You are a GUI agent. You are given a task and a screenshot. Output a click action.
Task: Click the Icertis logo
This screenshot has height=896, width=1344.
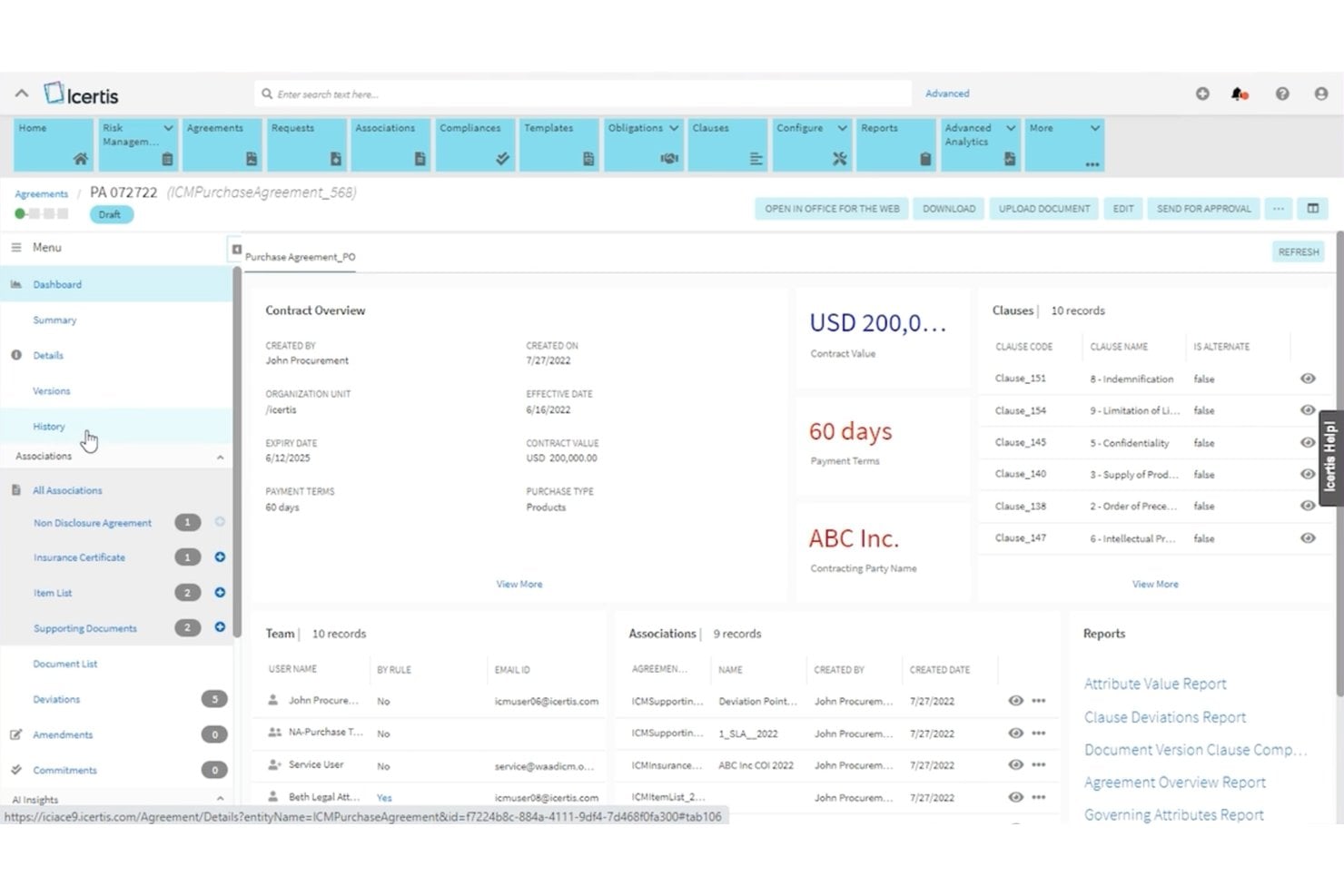pos(82,94)
